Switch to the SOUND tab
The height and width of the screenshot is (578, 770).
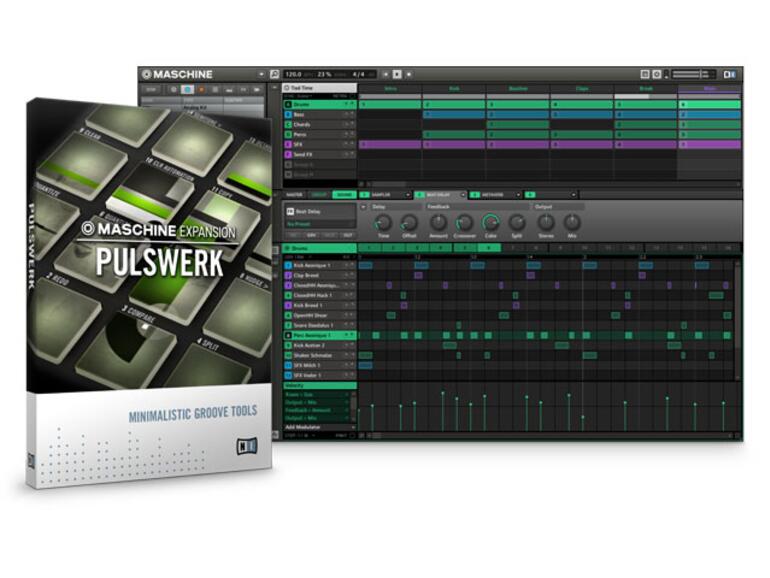(344, 195)
